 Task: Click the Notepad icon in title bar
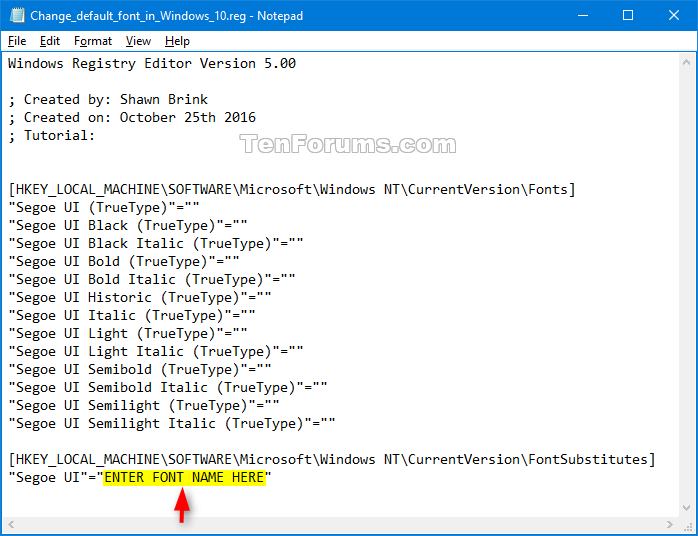coord(17,16)
